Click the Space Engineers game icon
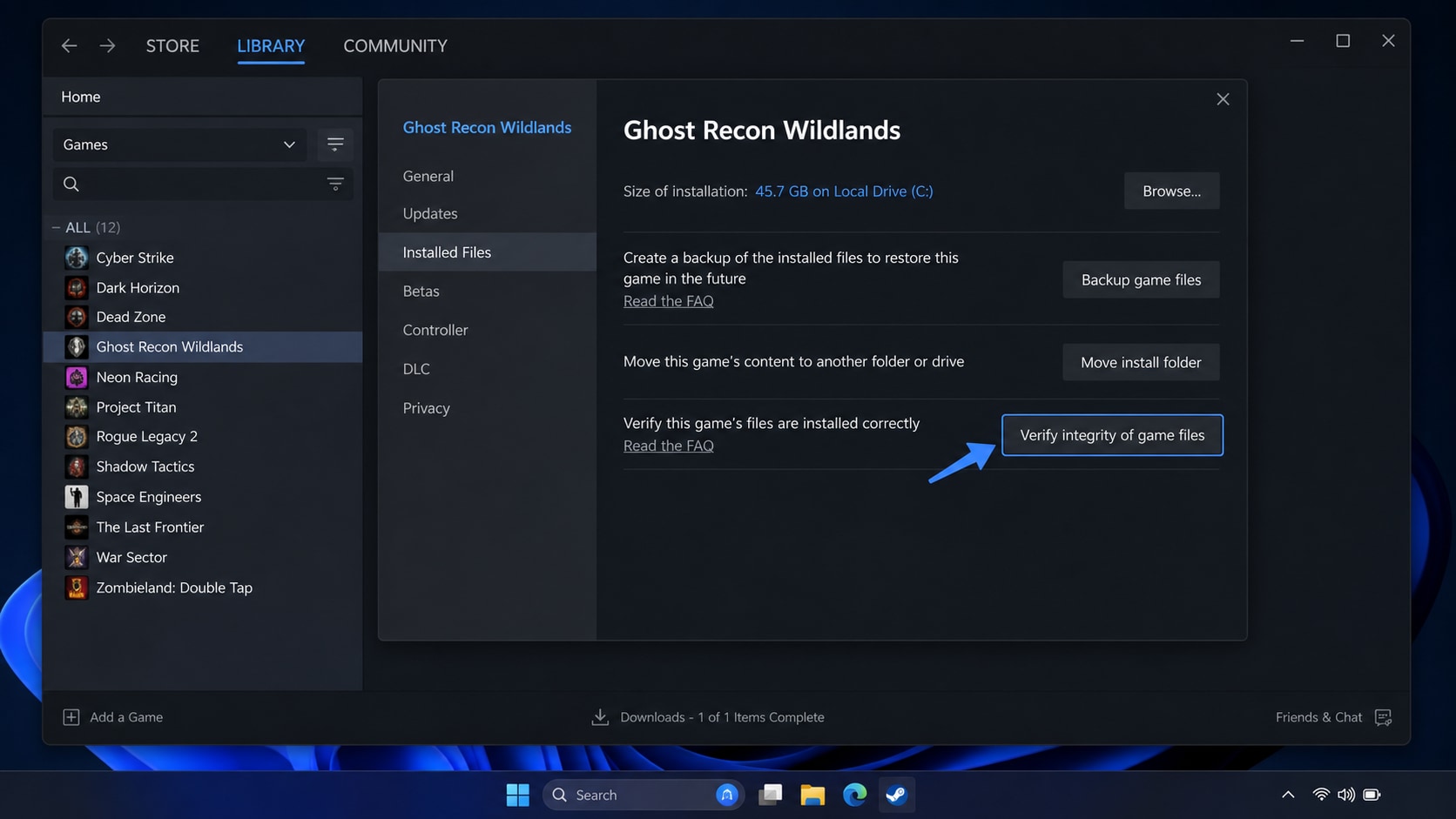The width and height of the screenshot is (1456, 819). [x=77, y=497]
